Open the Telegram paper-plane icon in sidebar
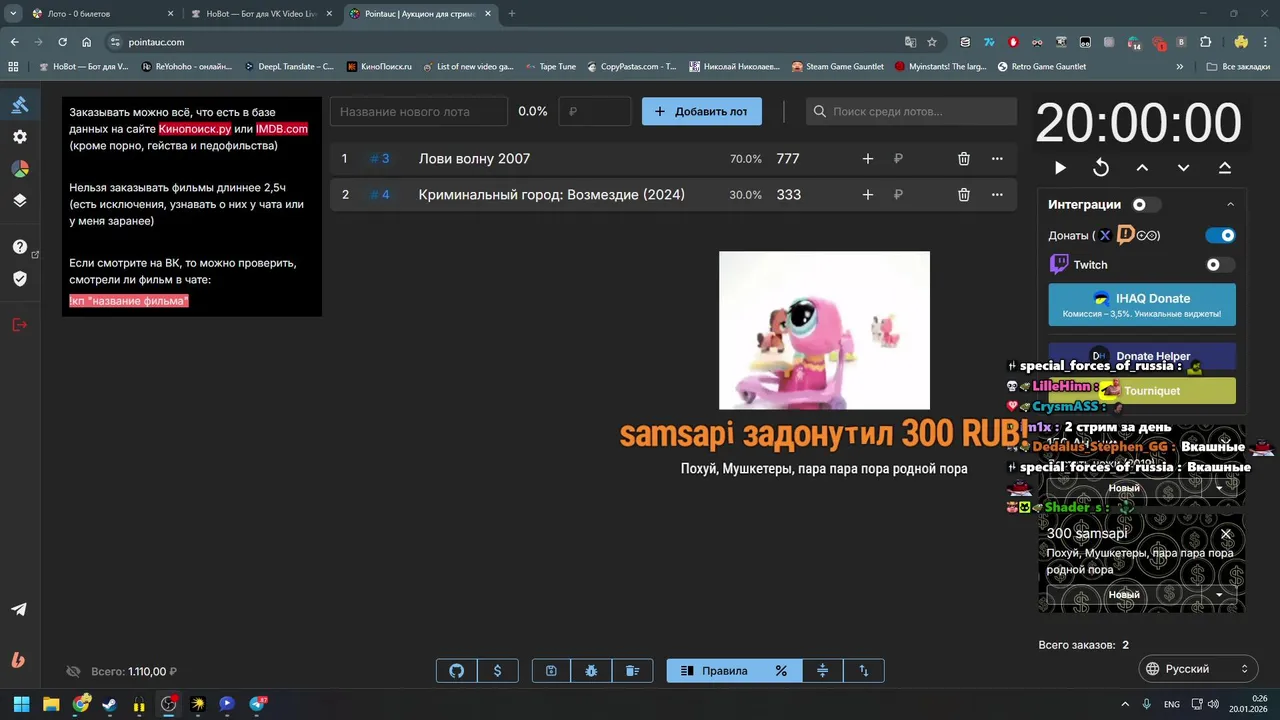The height and width of the screenshot is (720, 1280). point(19,609)
